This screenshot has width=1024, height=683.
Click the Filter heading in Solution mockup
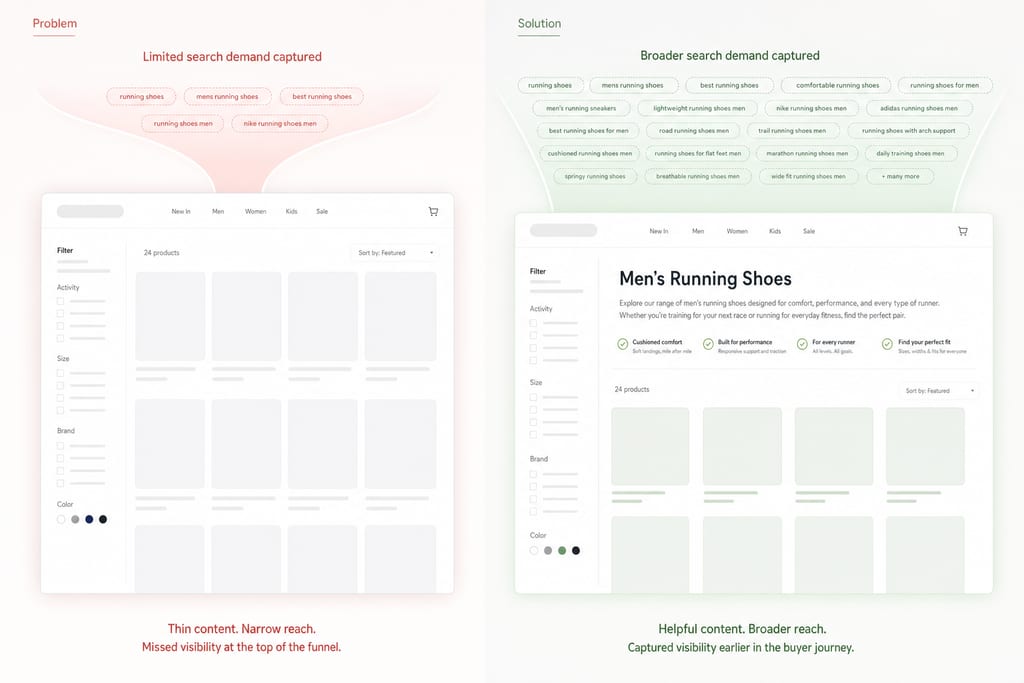pyautogui.click(x=537, y=271)
